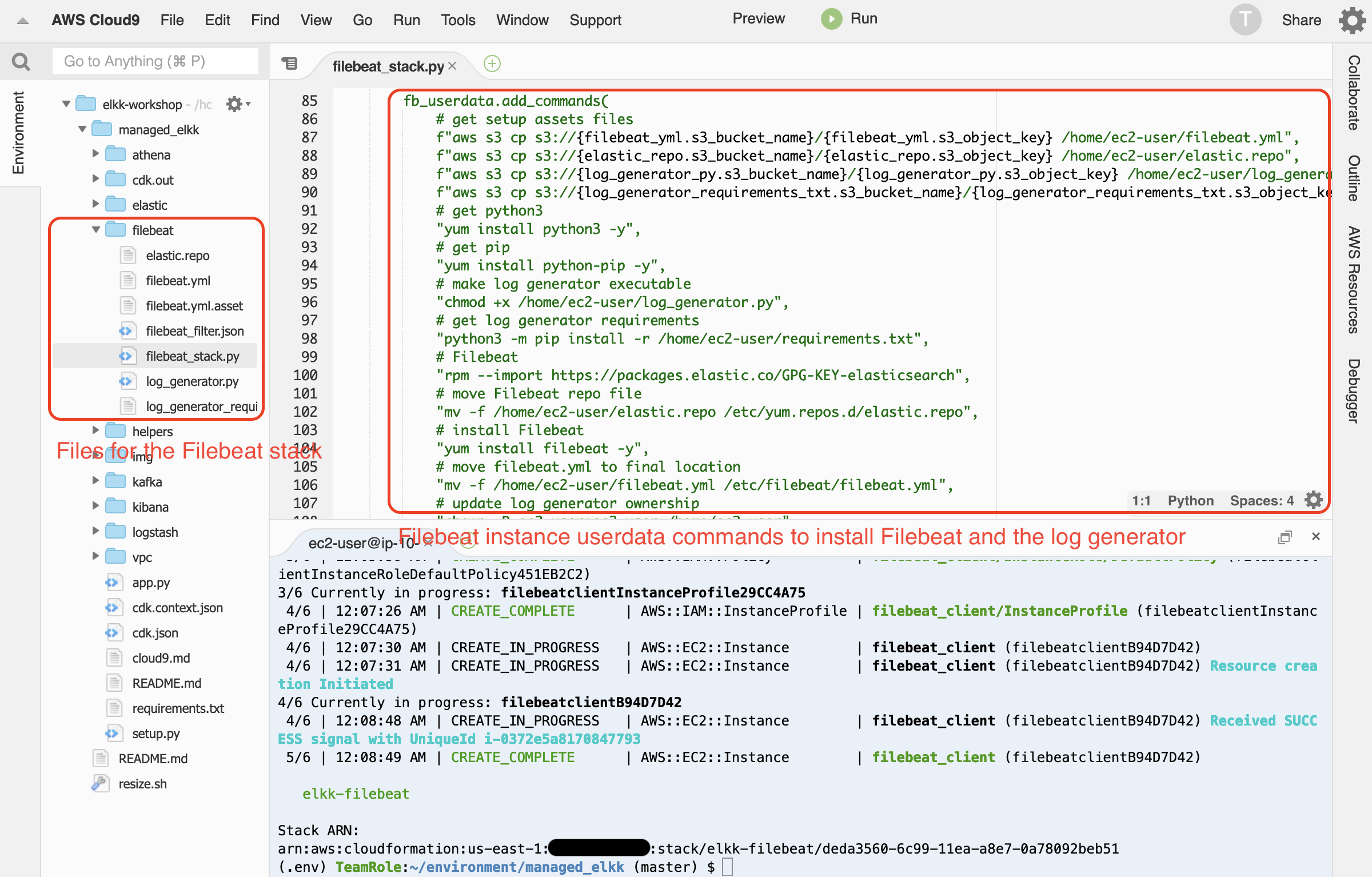The height and width of the screenshot is (877, 1372).
Task: Open the tab list pane icon
Action: click(290, 63)
